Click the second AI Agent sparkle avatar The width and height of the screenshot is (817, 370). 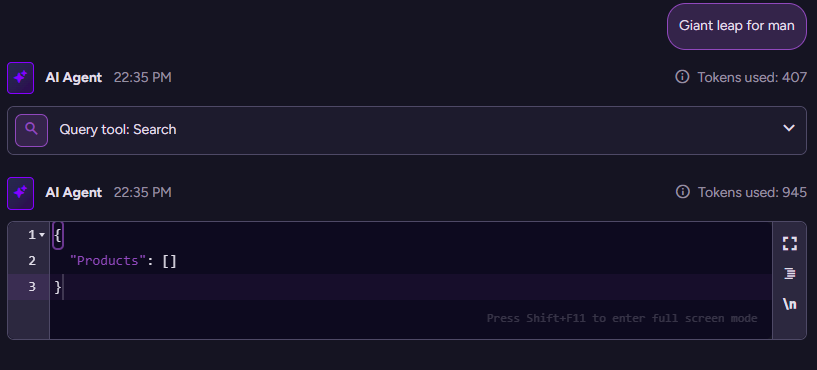click(x=20, y=193)
